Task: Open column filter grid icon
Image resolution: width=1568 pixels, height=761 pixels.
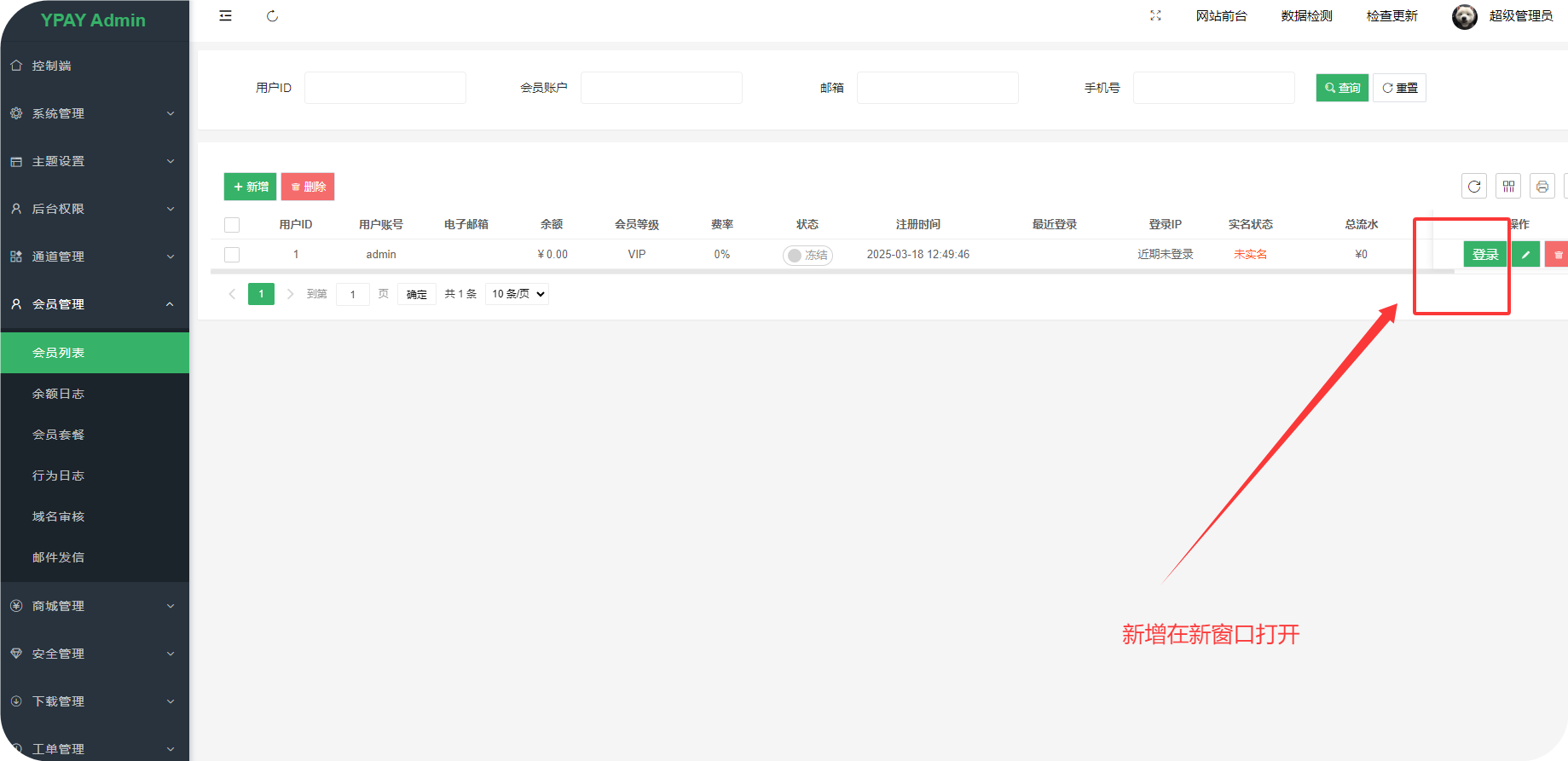Action: [1508, 187]
